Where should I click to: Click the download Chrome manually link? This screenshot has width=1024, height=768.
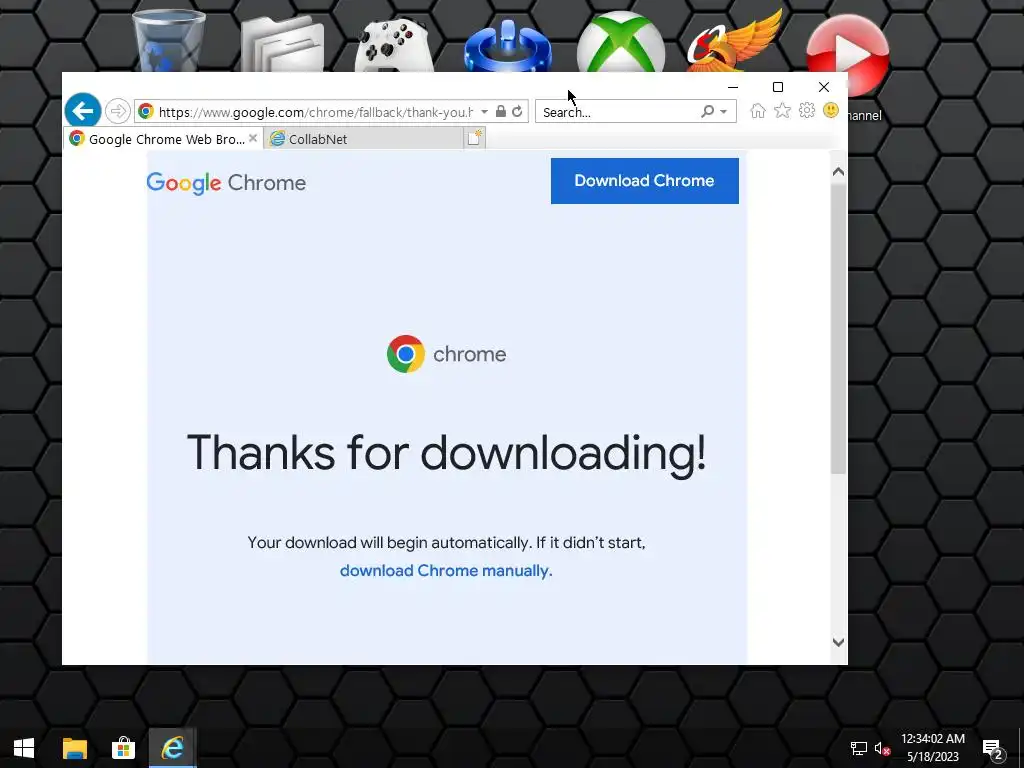[x=446, y=570]
